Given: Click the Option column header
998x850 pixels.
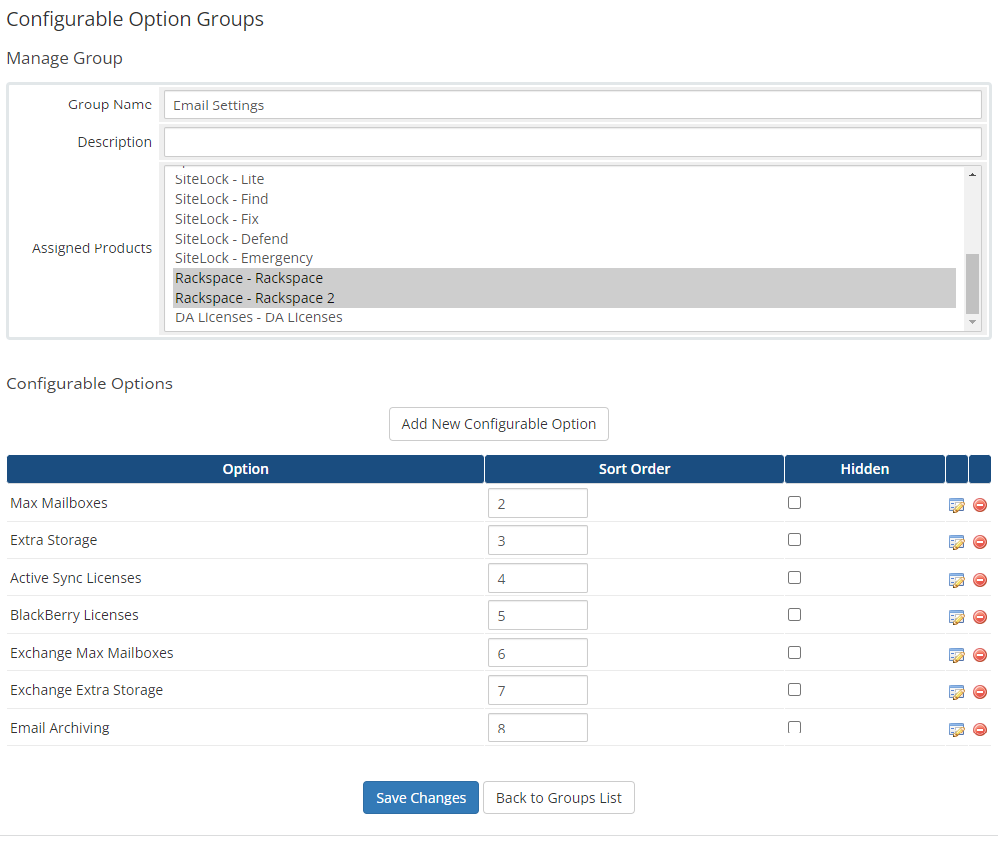Looking at the screenshot, I should [x=246, y=469].
